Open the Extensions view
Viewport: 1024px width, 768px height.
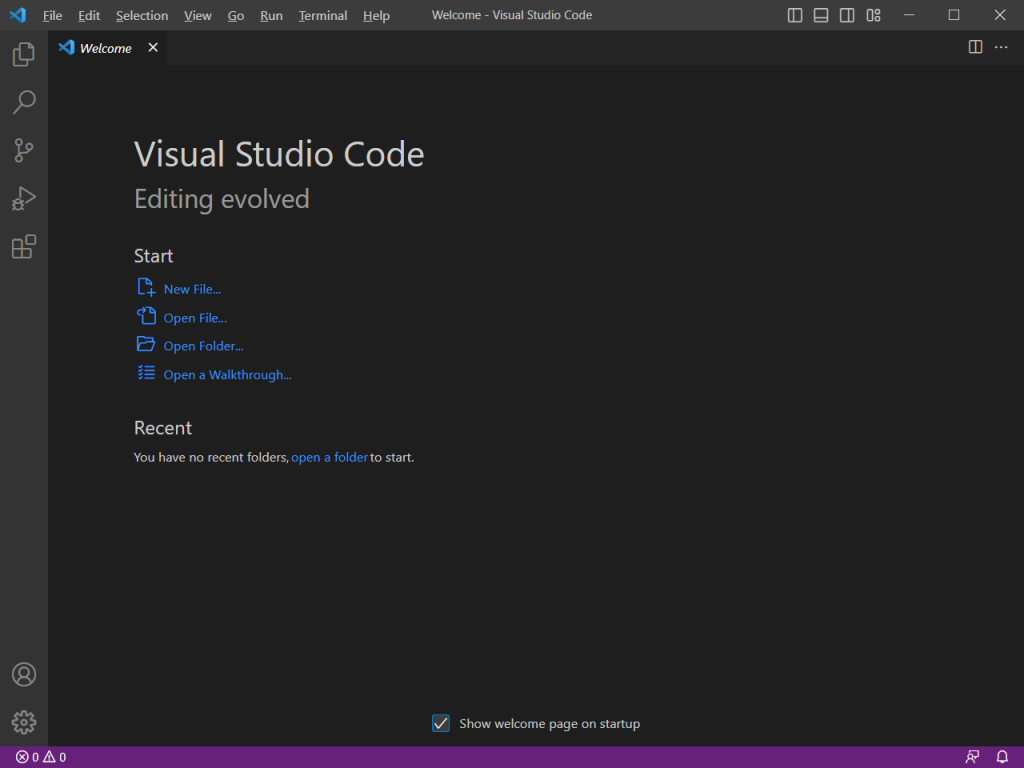(24, 247)
